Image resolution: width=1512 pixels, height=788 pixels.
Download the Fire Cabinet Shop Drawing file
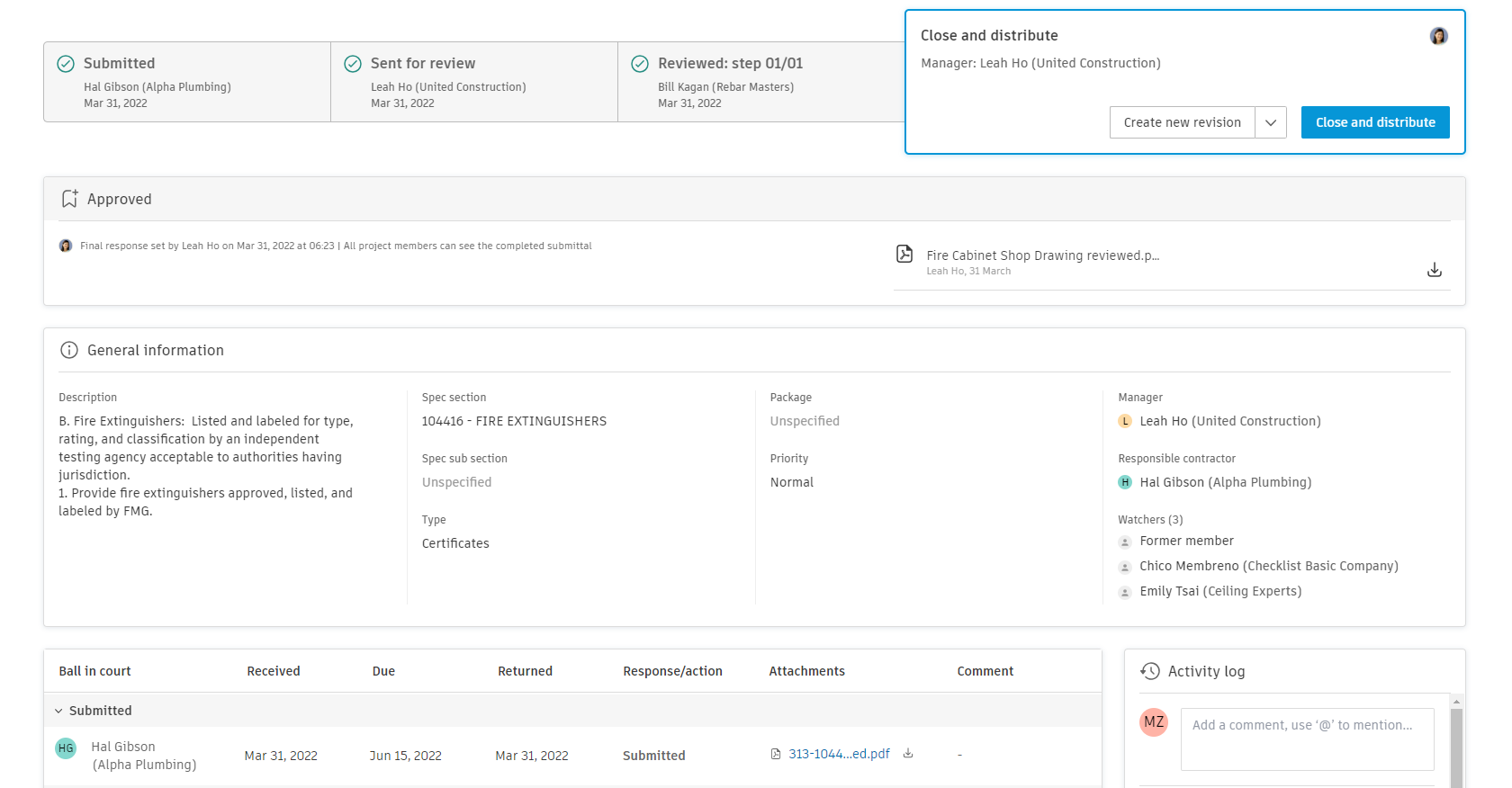coord(1435,270)
